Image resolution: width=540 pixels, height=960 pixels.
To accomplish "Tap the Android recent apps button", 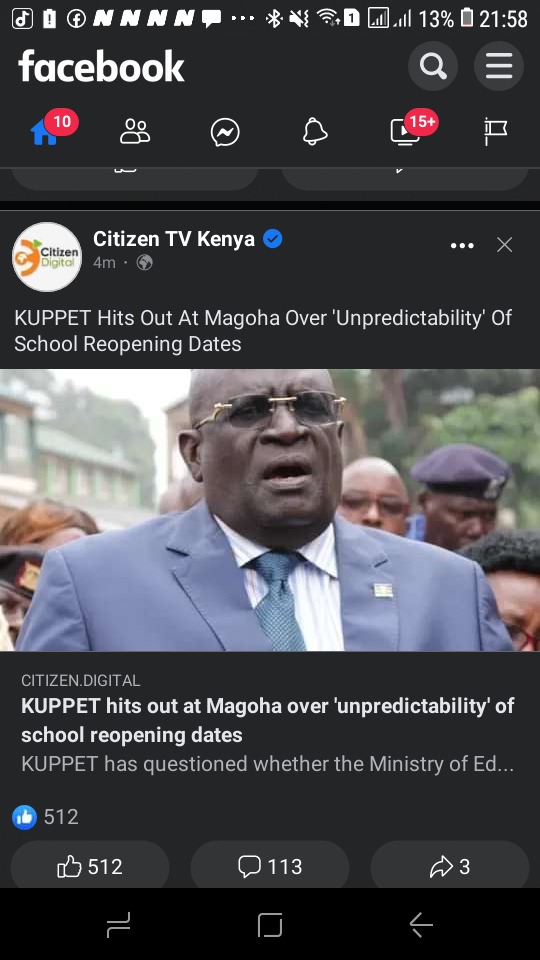I will [119, 924].
